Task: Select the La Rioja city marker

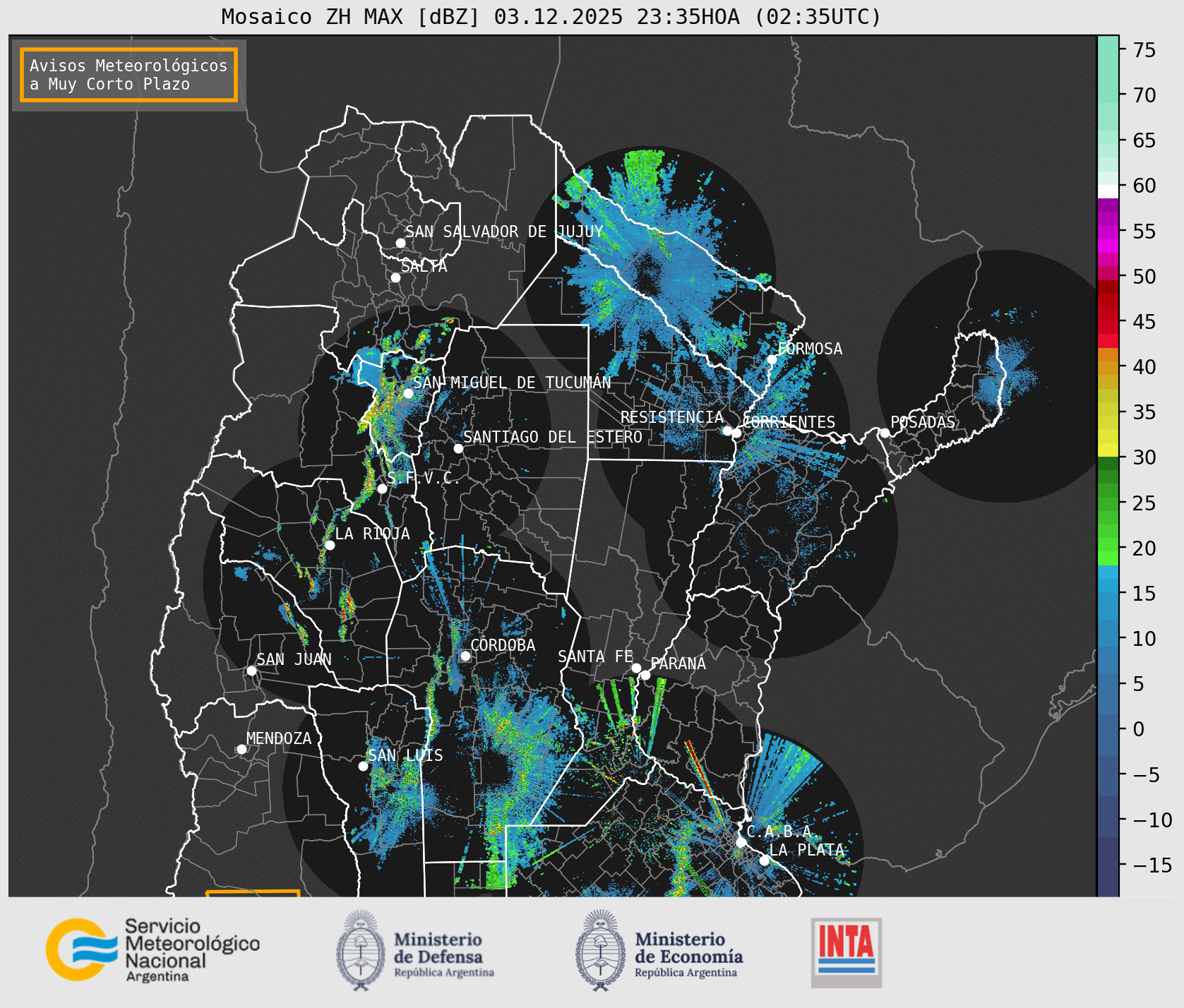Action: click(x=330, y=545)
